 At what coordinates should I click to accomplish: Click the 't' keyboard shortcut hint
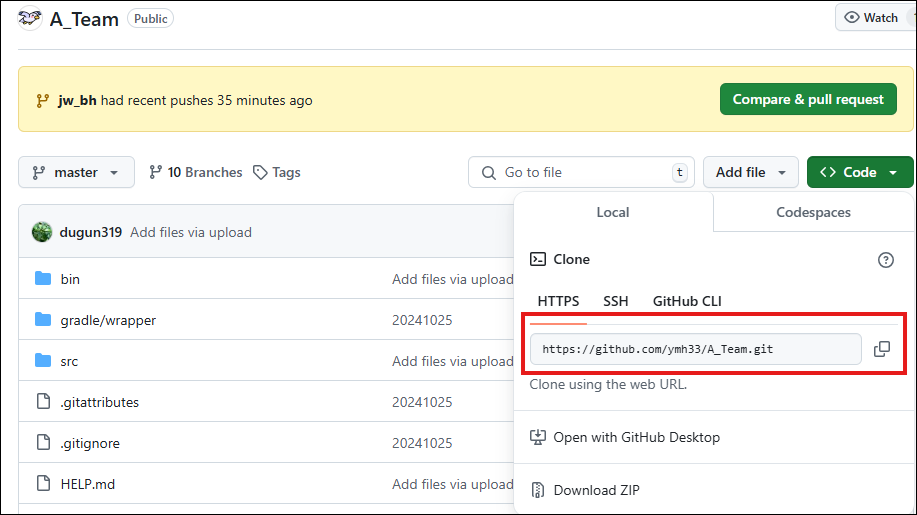click(x=680, y=172)
